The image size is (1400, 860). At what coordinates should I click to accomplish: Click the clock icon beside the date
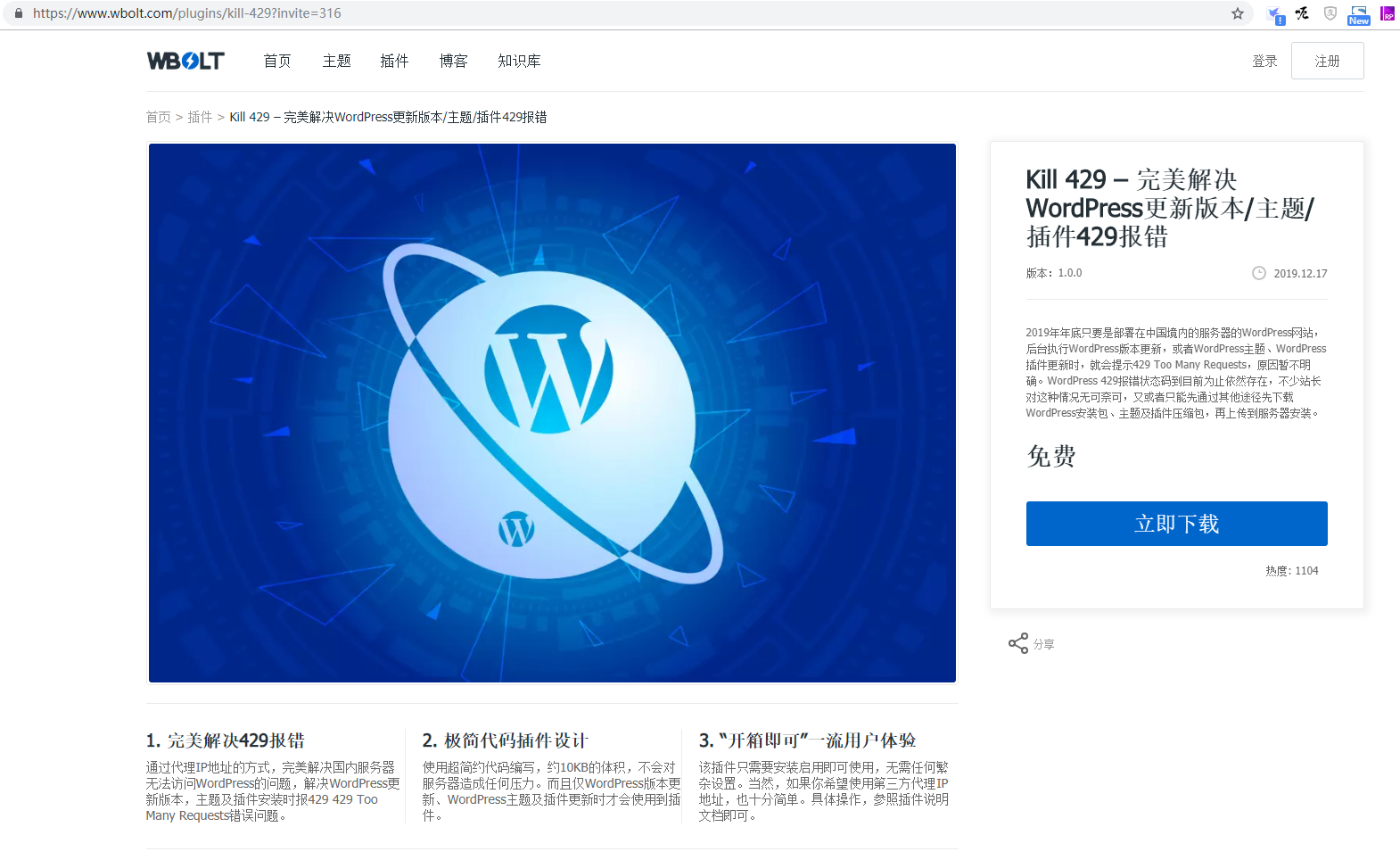point(1259,273)
